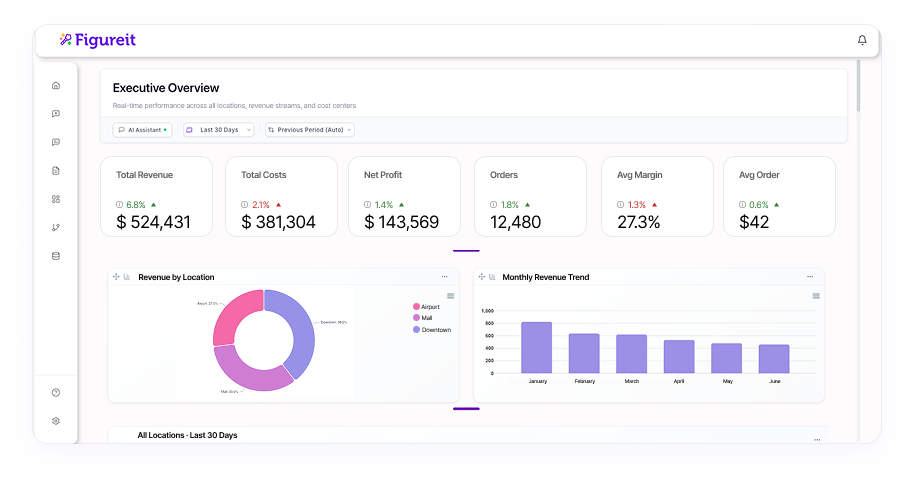
Task: Select the Avg Order card
Action: coord(779,197)
